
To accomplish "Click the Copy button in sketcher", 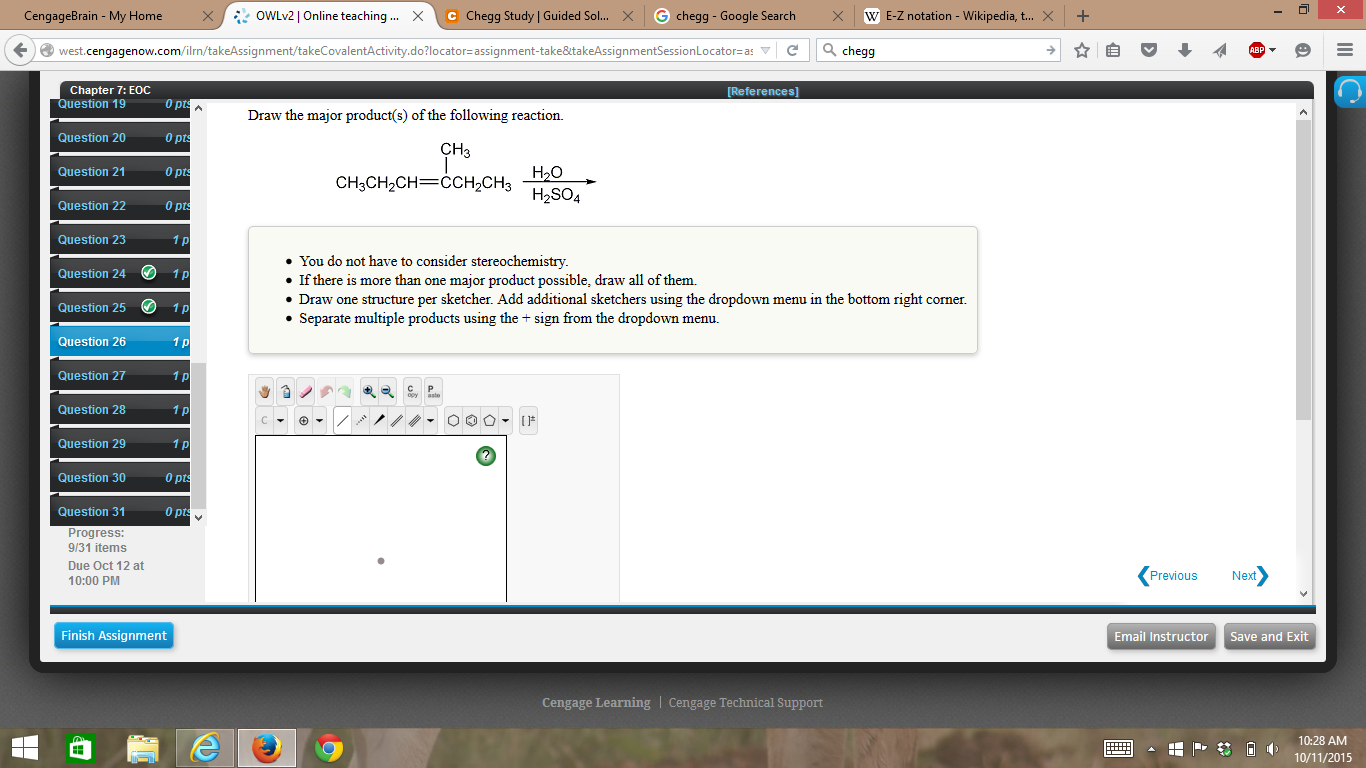I will pos(412,392).
